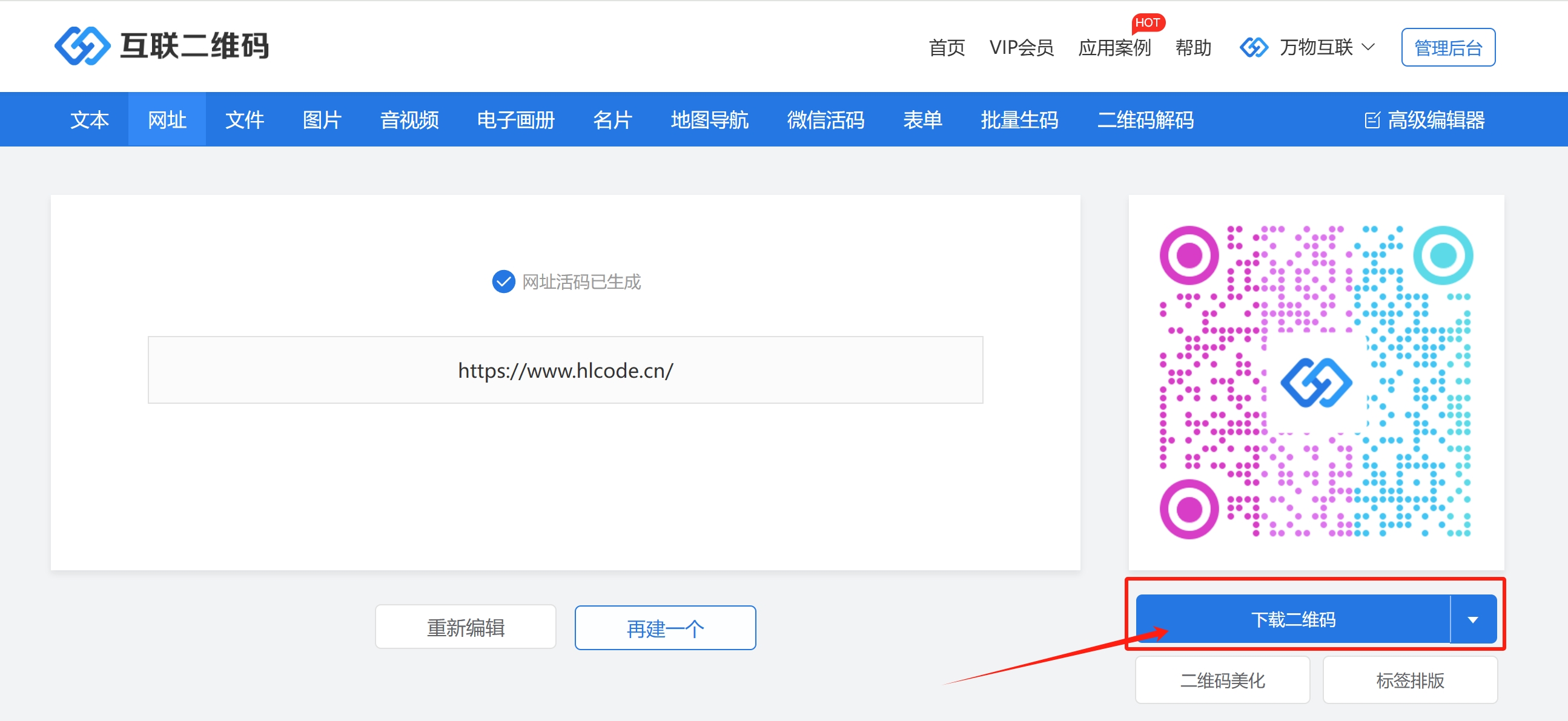Screen dimensions: 1568x721
Task: Click the VIP会员 link
Action: pos(1021,47)
